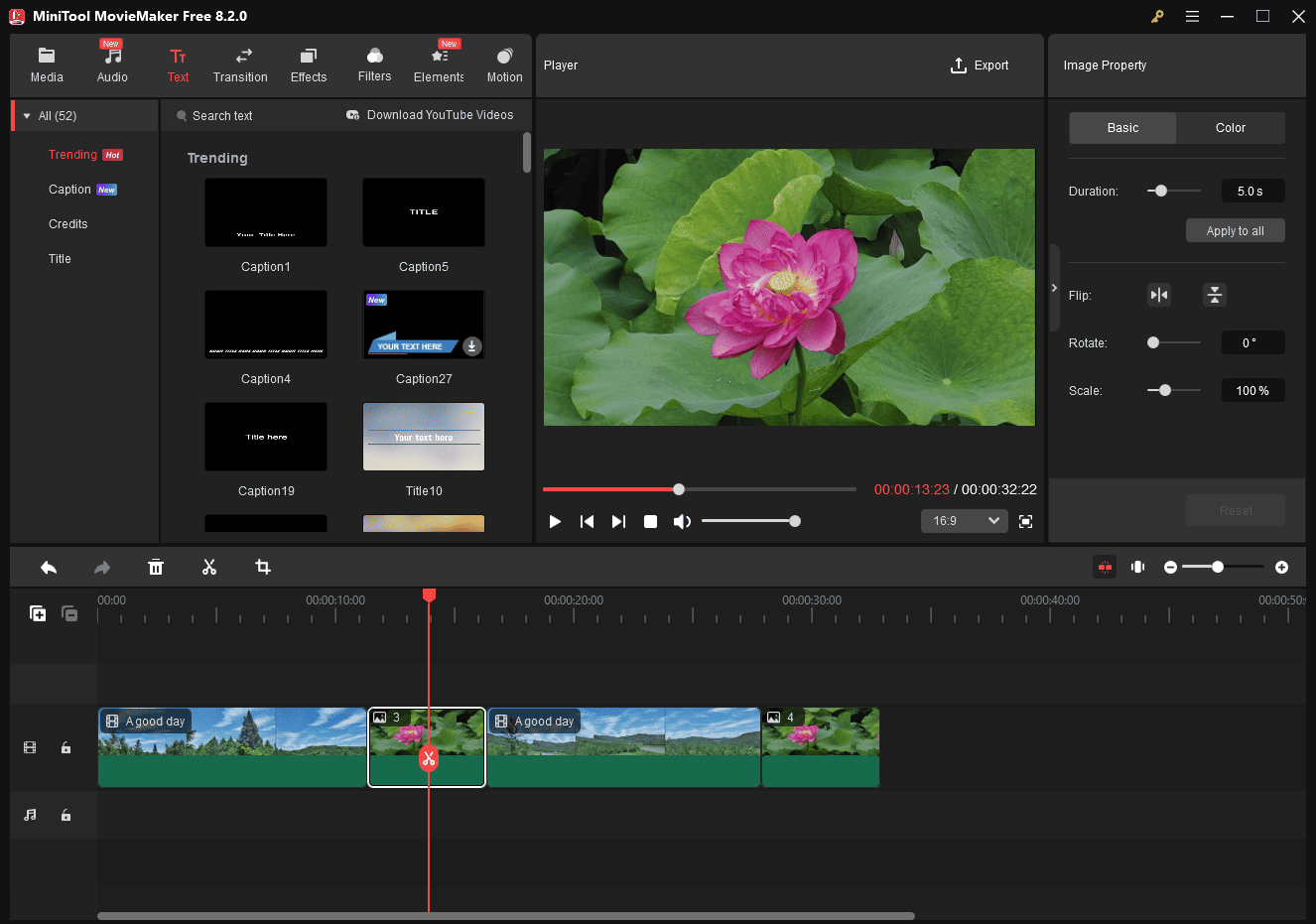The height and width of the screenshot is (924, 1316).
Task: Download the Caption27 template
Action: (x=472, y=346)
